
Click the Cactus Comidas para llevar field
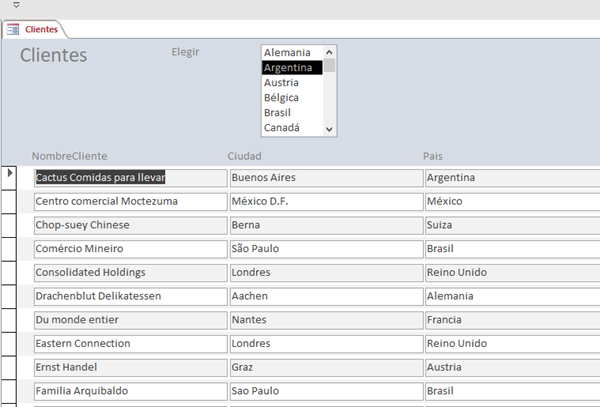click(129, 178)
